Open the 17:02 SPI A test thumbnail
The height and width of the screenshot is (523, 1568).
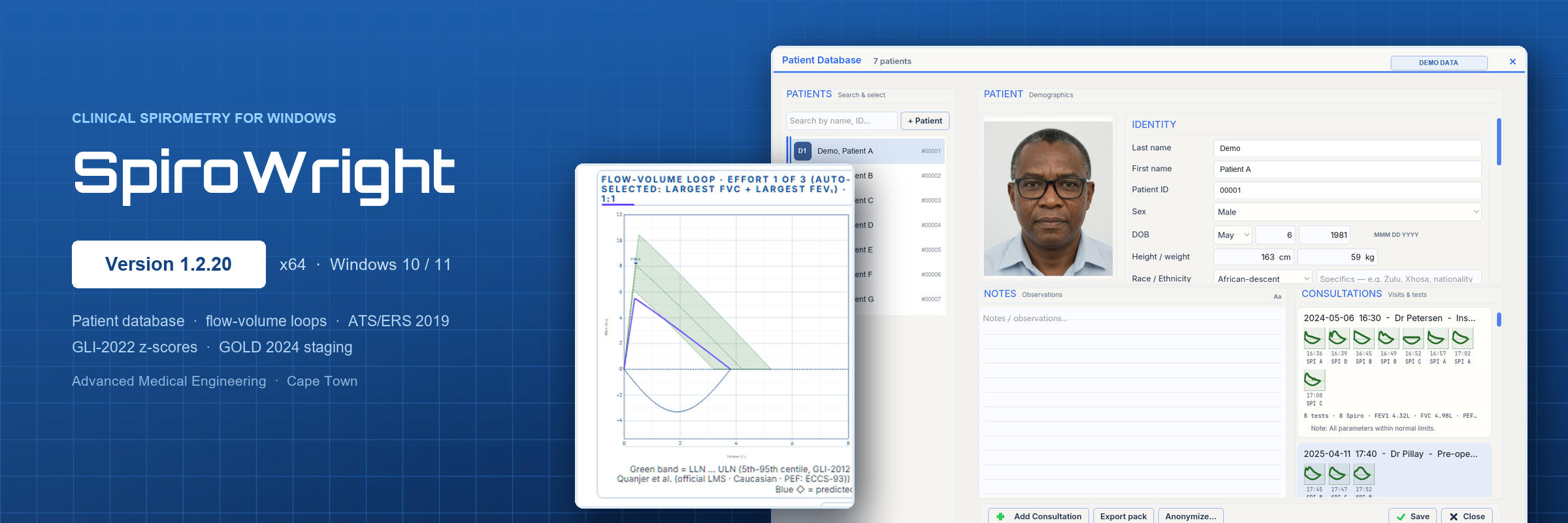[1462, 339]
